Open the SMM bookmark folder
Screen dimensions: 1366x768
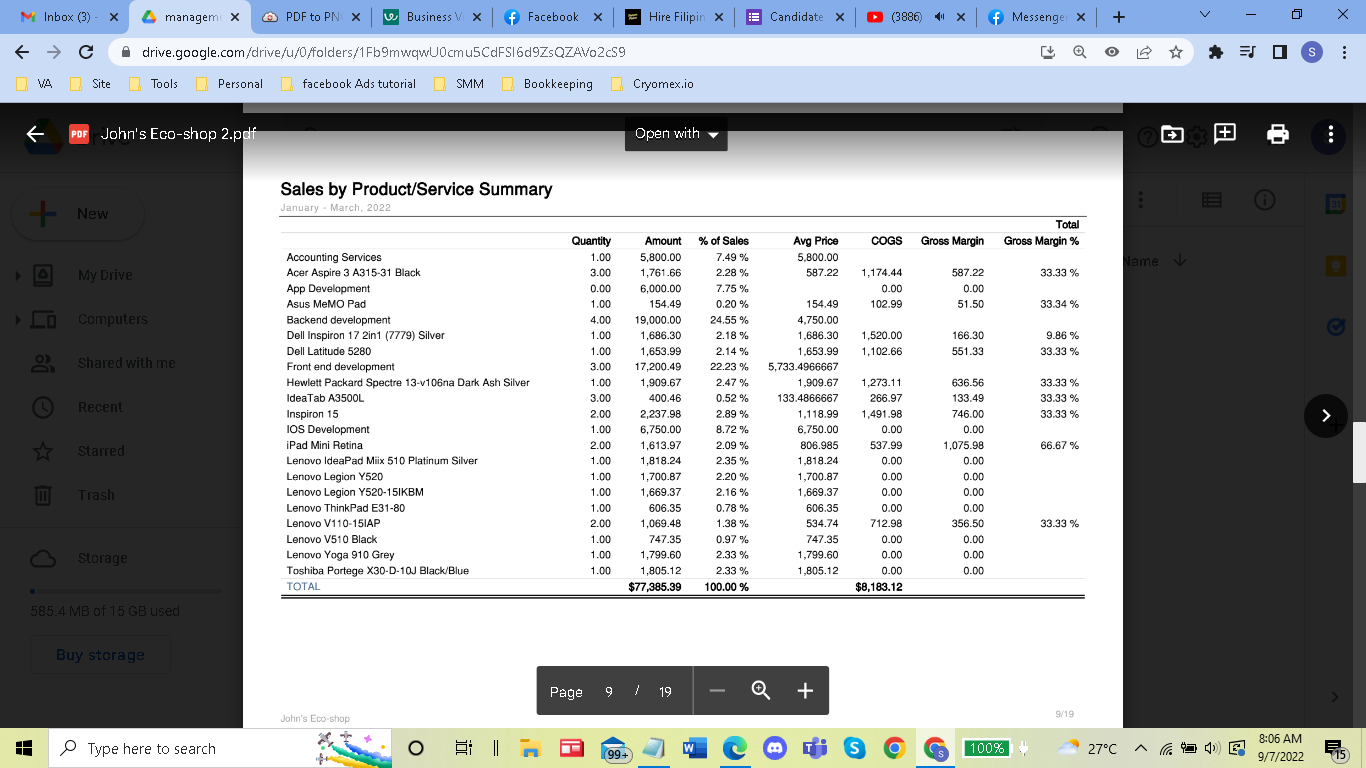[459, 84]
